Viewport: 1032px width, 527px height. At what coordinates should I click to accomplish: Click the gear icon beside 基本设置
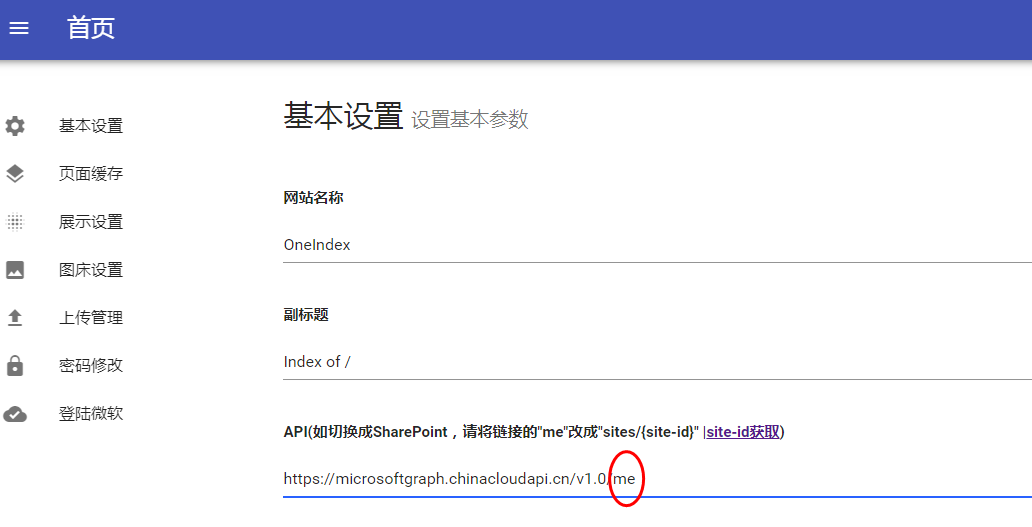(15, 126)
